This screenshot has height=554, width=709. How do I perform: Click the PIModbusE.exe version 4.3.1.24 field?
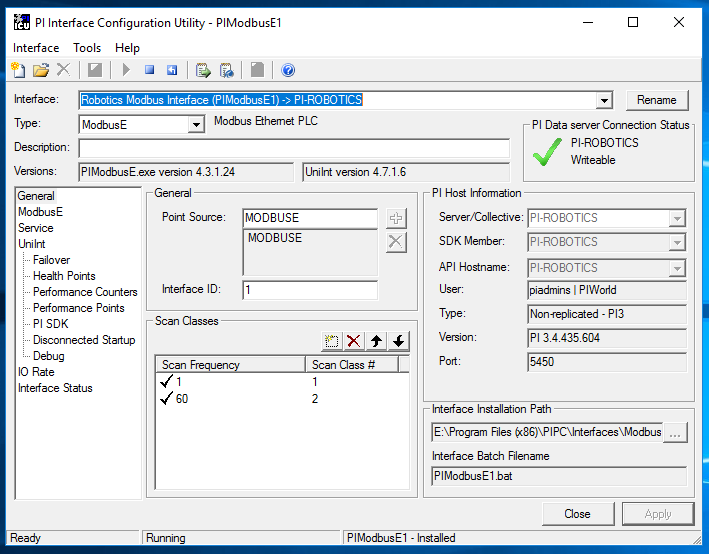coord(186,172)
